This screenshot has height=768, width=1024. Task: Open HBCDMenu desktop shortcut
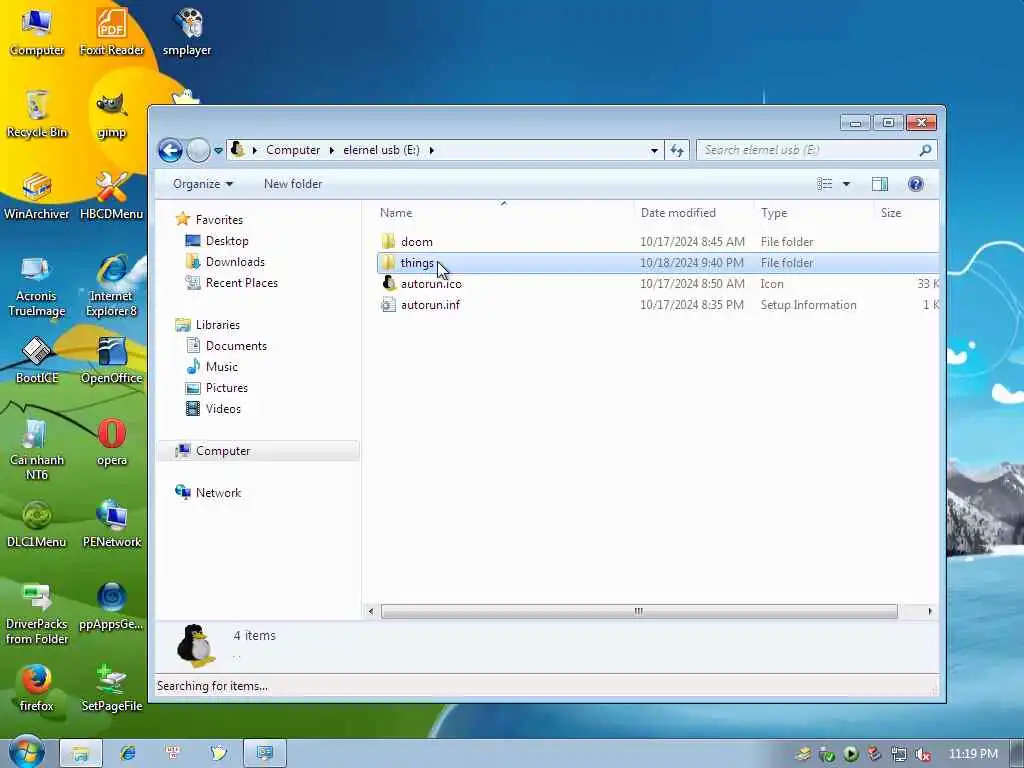click(112, 197)
